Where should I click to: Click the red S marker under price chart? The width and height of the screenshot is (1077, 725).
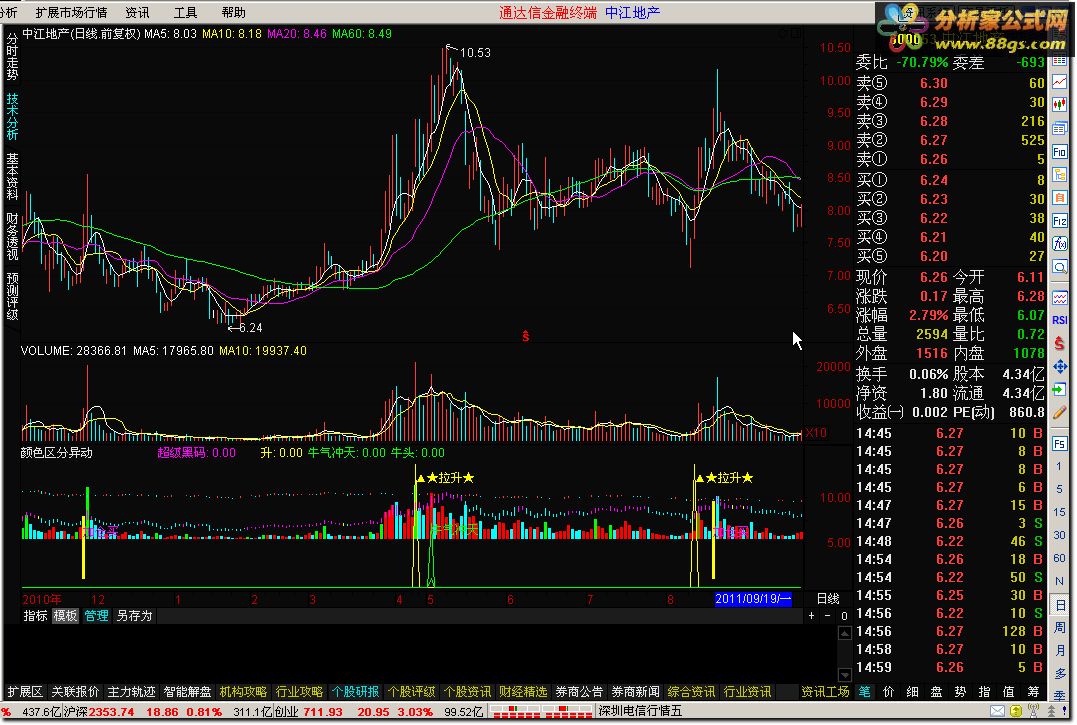click(525, 336)
